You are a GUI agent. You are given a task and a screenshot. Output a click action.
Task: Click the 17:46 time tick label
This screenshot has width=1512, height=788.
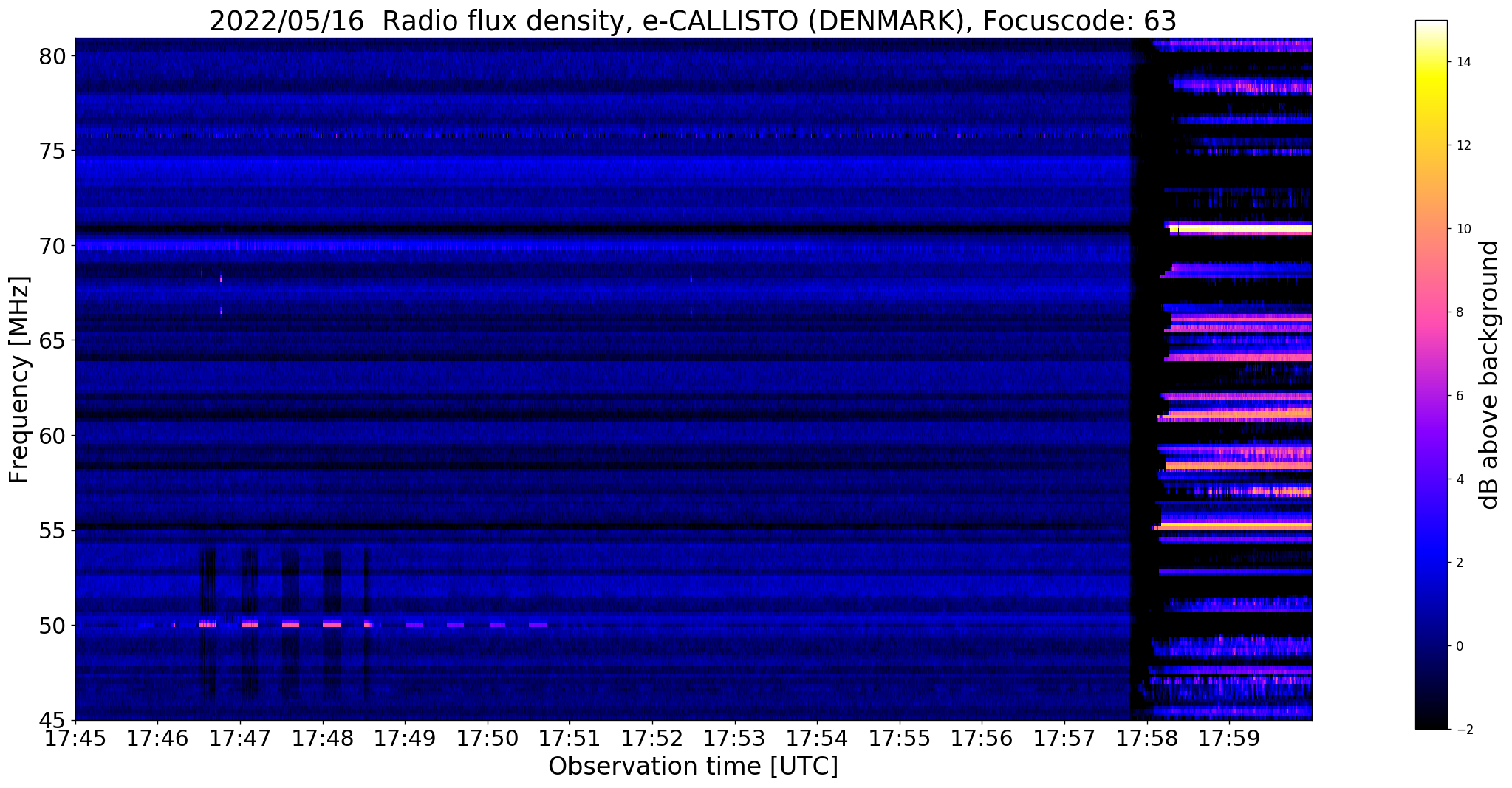coord(157,739)
